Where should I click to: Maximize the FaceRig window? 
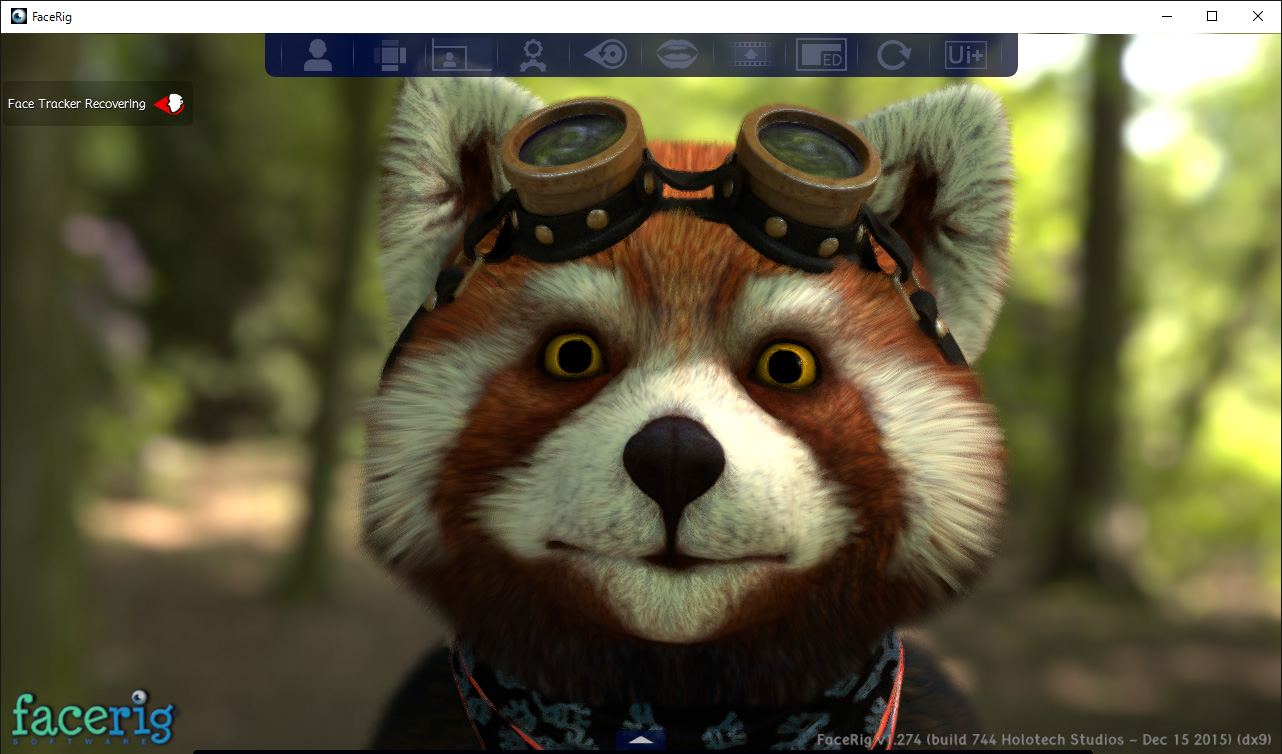pos(1212,16)
